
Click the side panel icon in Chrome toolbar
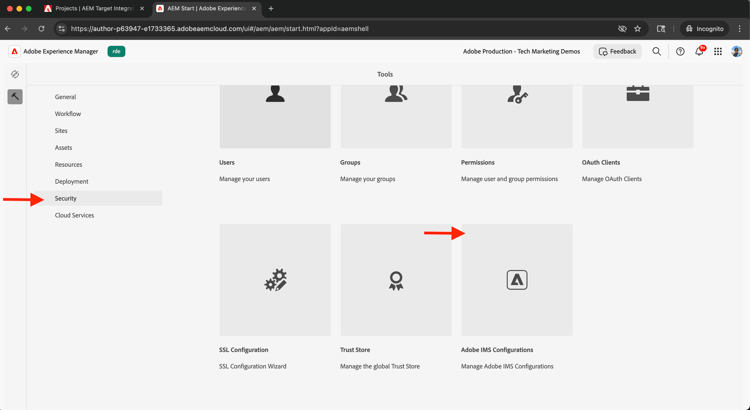[x=661, y=29]
